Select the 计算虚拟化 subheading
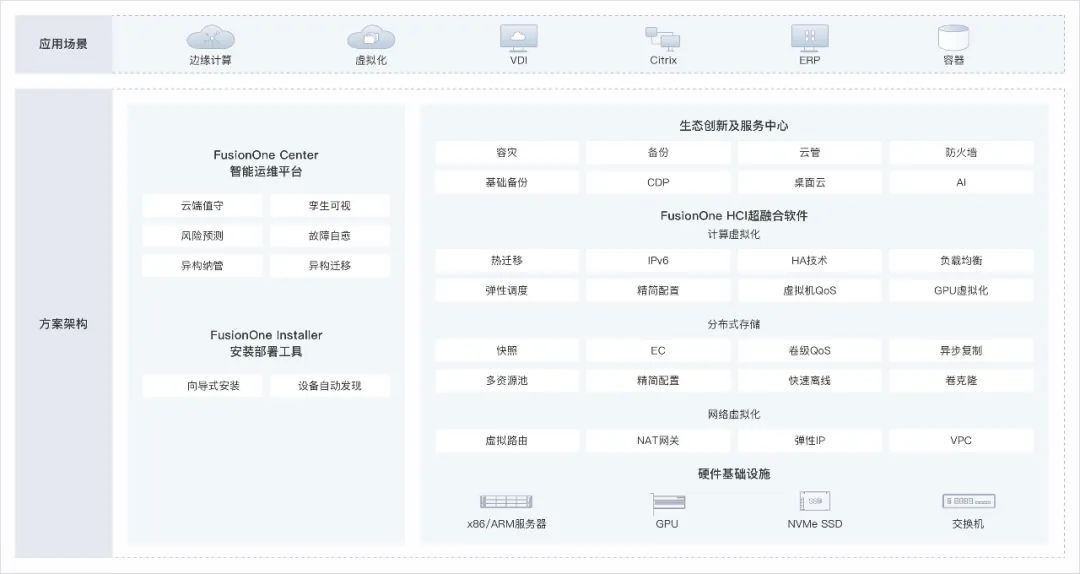The image size is (1080, 574). click(734, 234)
